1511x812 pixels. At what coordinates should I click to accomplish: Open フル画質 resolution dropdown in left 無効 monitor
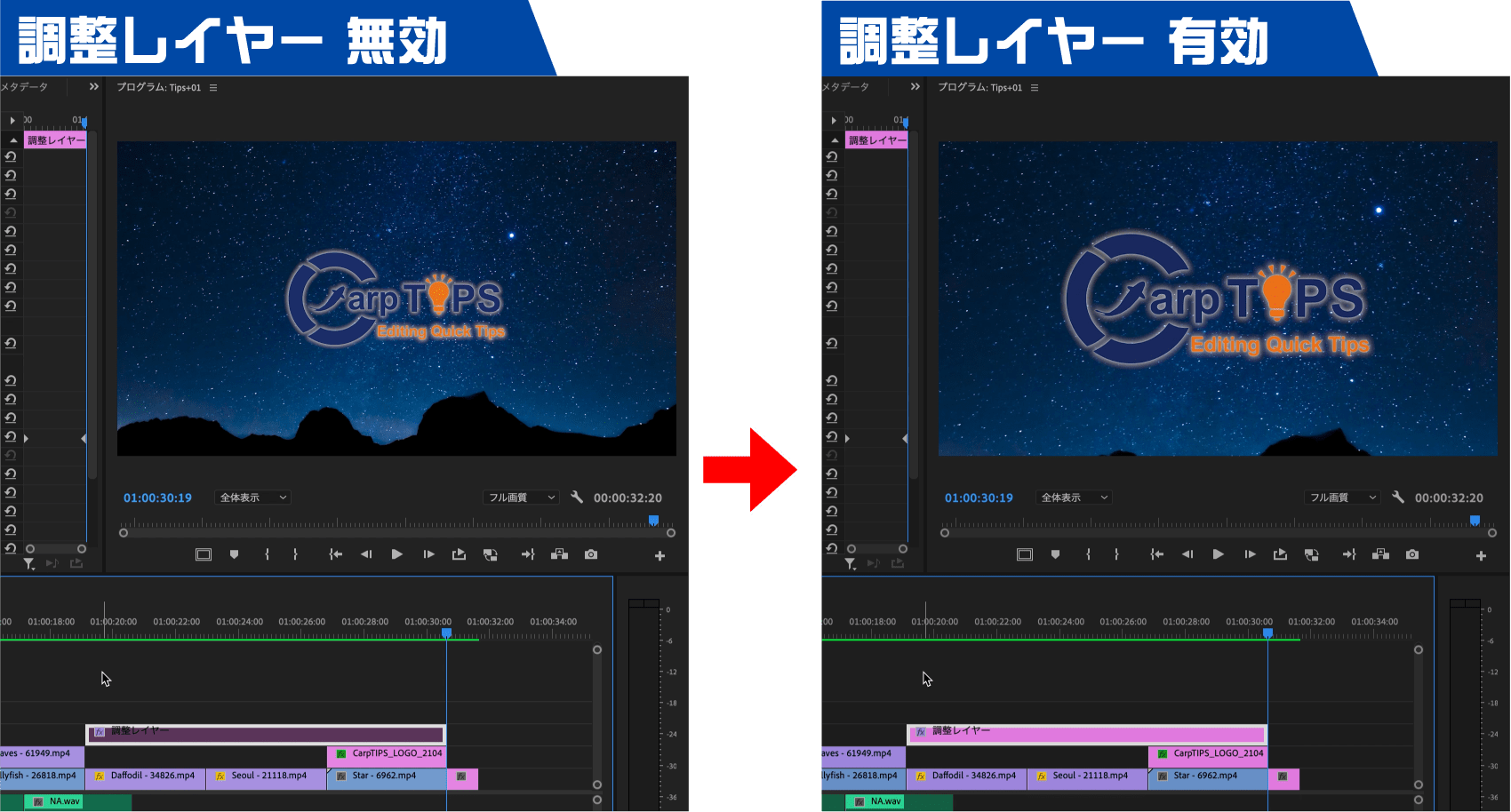click(x=521, y=498)
